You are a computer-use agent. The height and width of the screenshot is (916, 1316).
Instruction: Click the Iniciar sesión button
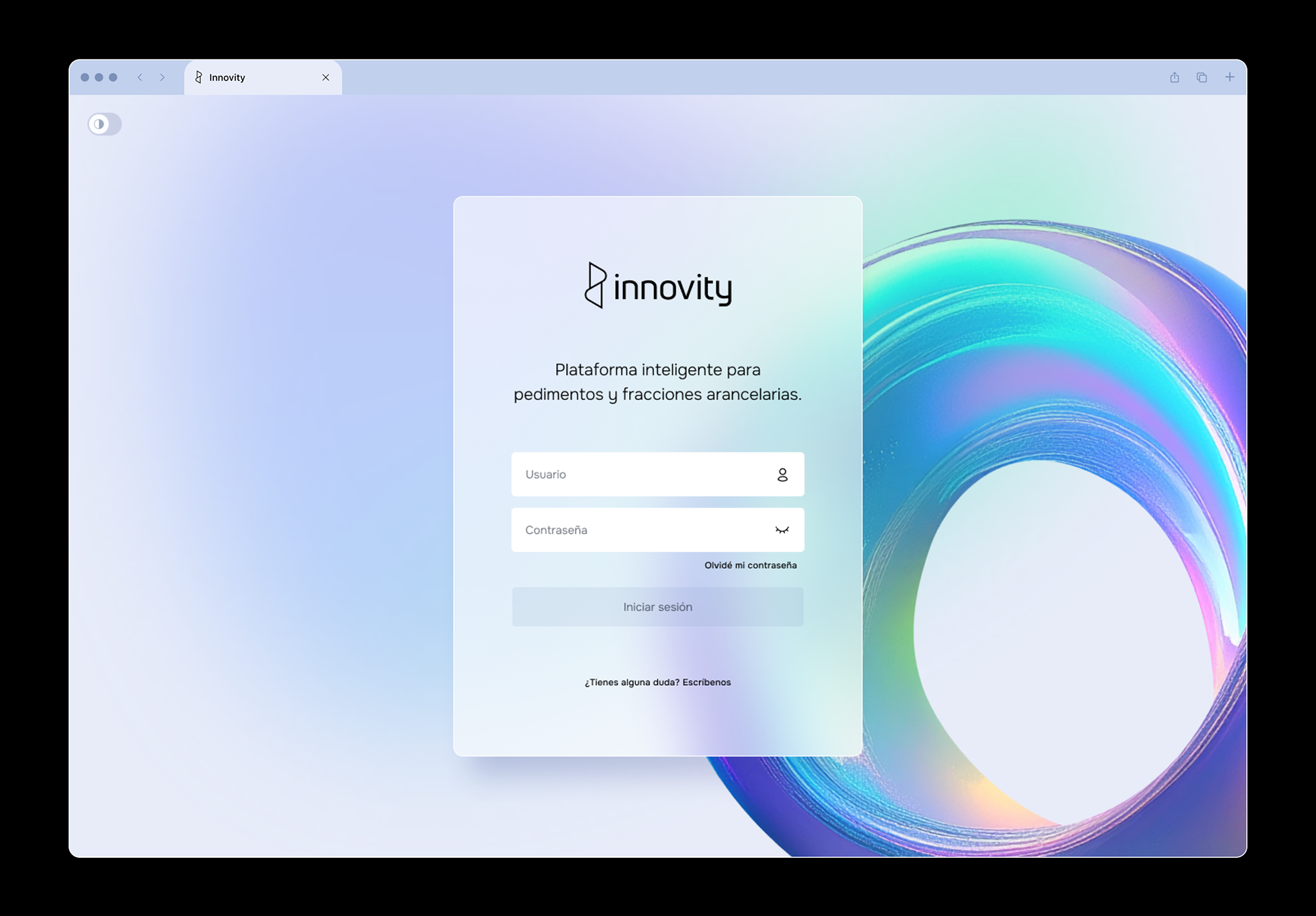pyautogui.click(x=657, y=607)
